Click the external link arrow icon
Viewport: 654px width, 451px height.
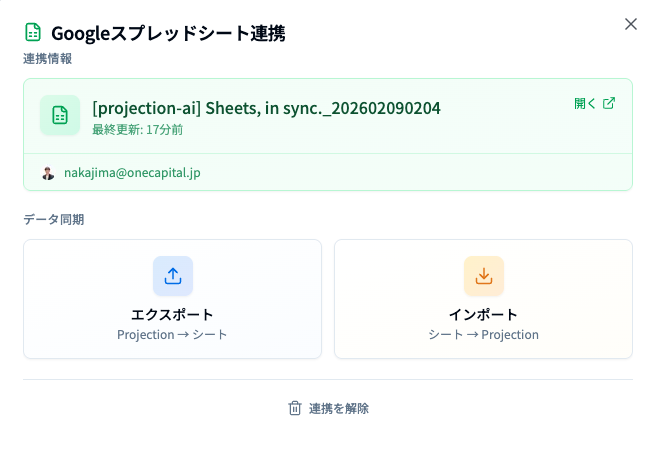click(609, 103)
